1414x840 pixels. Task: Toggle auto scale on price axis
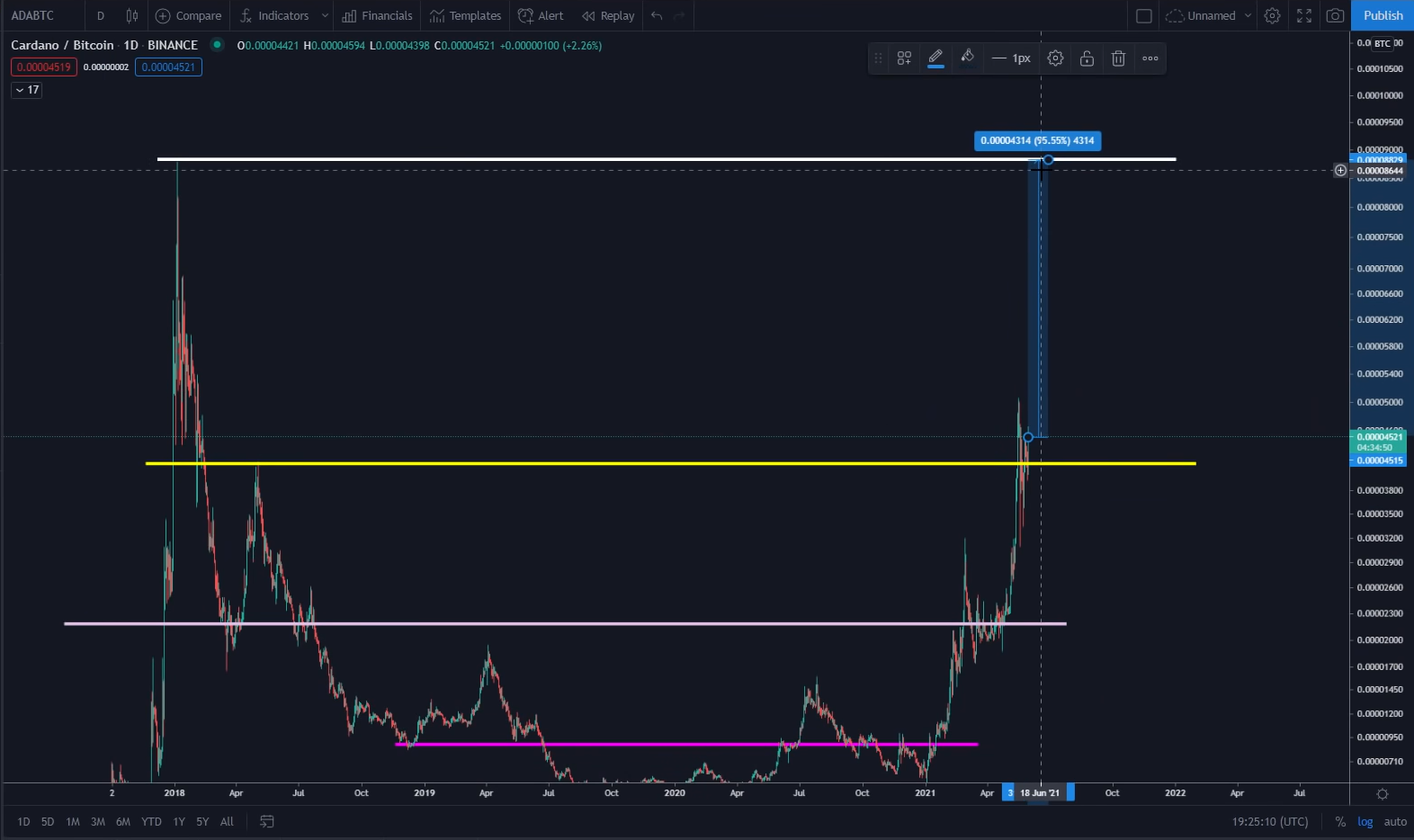(x=1395, y=821)
